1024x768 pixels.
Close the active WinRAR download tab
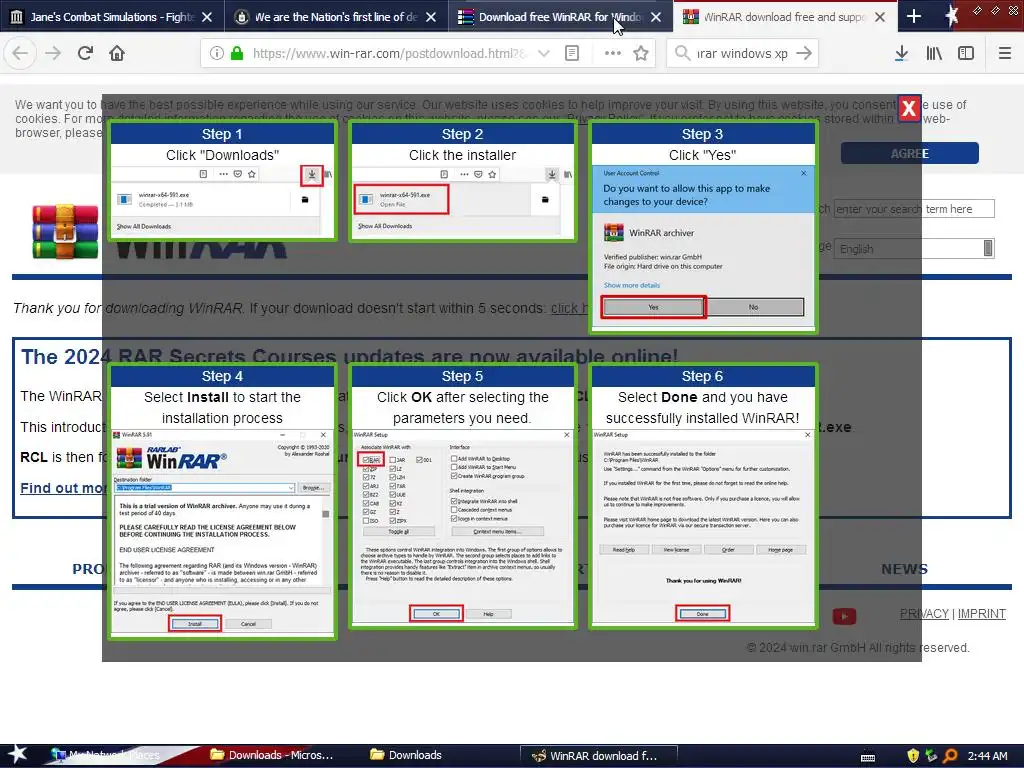[880, 17]
